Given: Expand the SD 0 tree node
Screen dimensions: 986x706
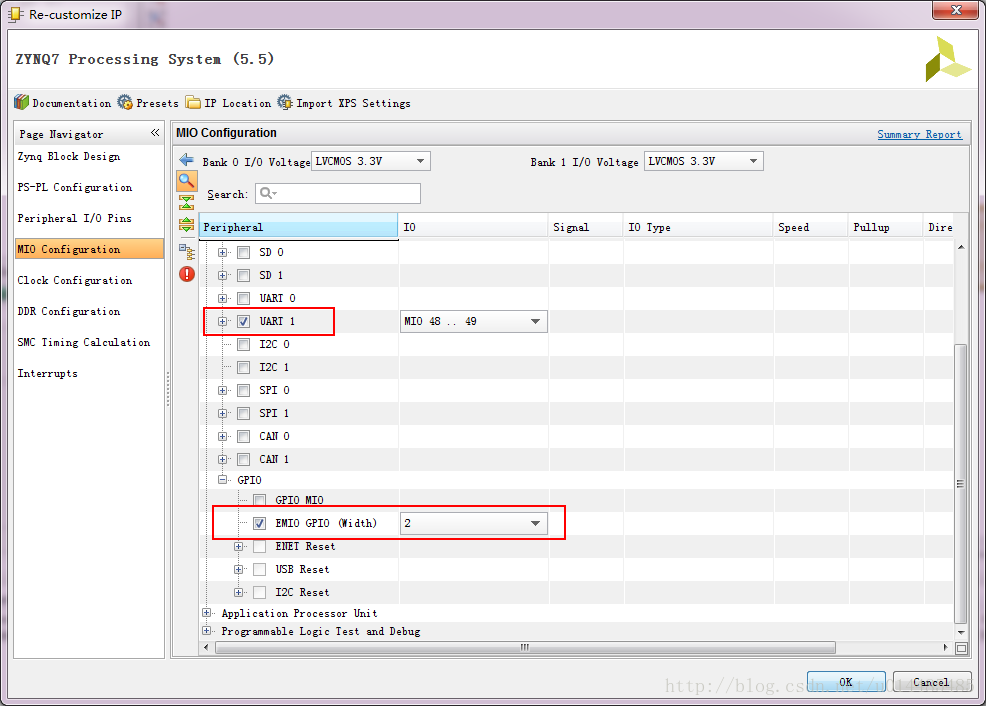Looking at the screenshot, I should point(223,253).
